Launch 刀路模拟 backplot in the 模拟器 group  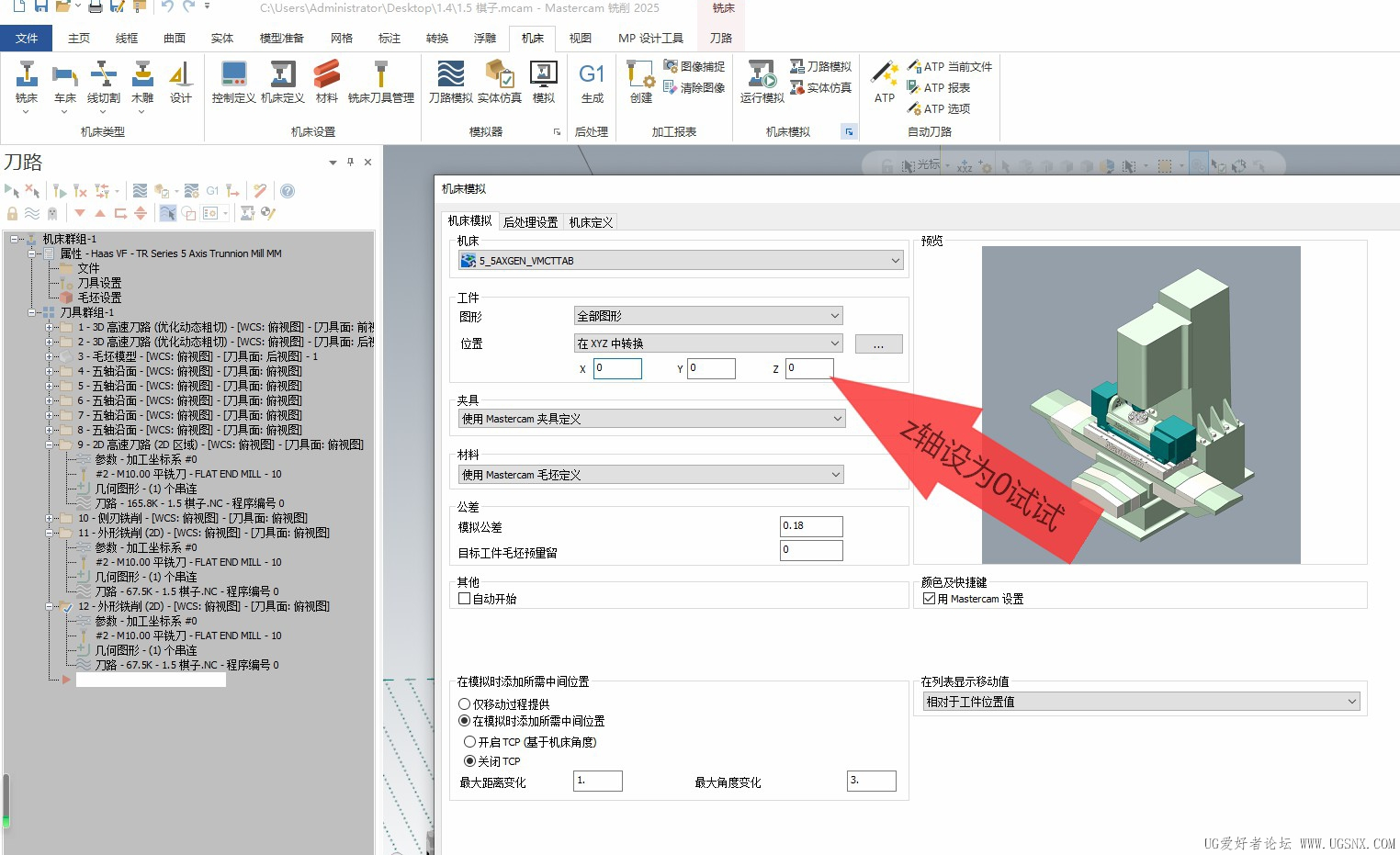click(450, 83)
